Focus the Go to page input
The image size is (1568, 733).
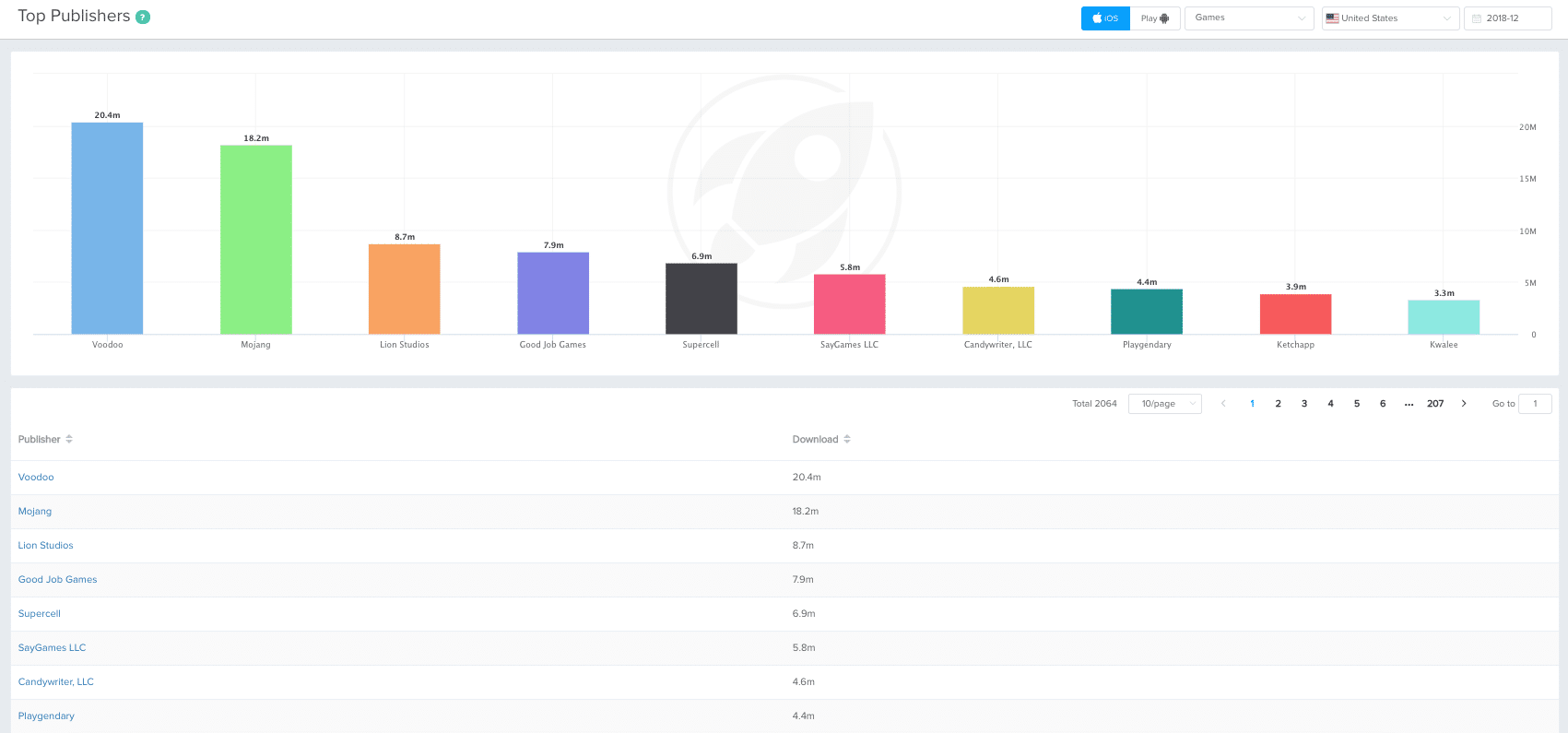point(1535,404)
